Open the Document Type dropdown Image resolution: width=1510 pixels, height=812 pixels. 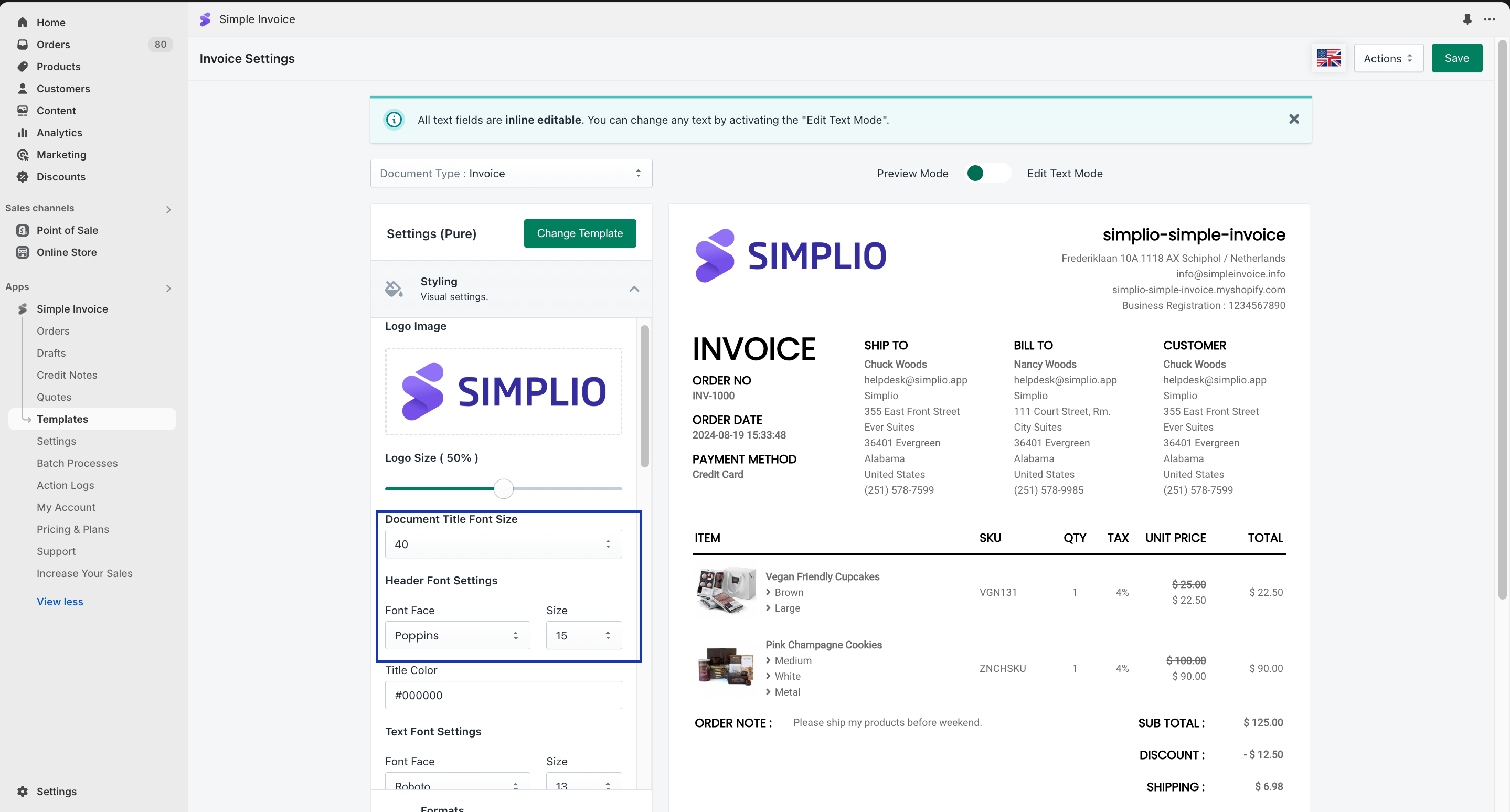click(x=511, y=174)
